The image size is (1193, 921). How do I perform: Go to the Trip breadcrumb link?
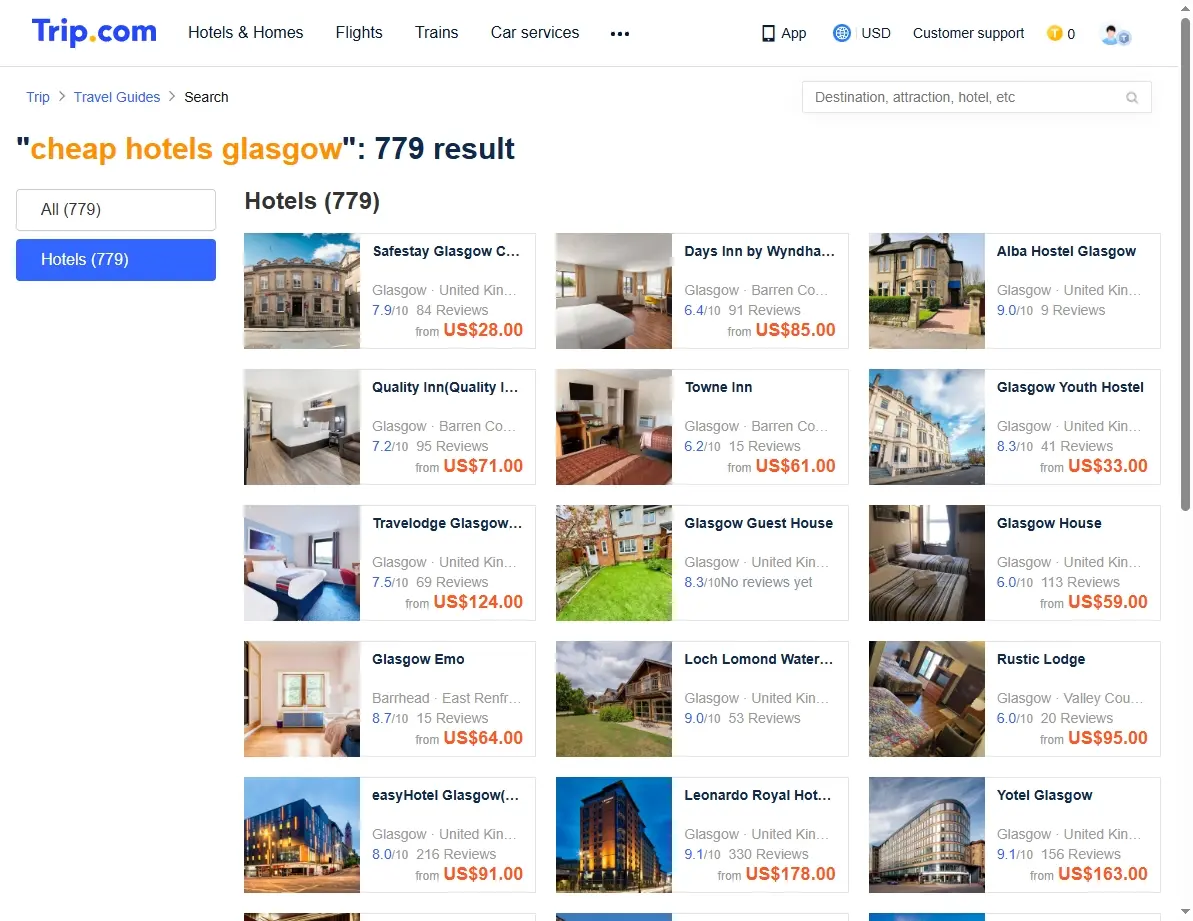pos(38,97)
